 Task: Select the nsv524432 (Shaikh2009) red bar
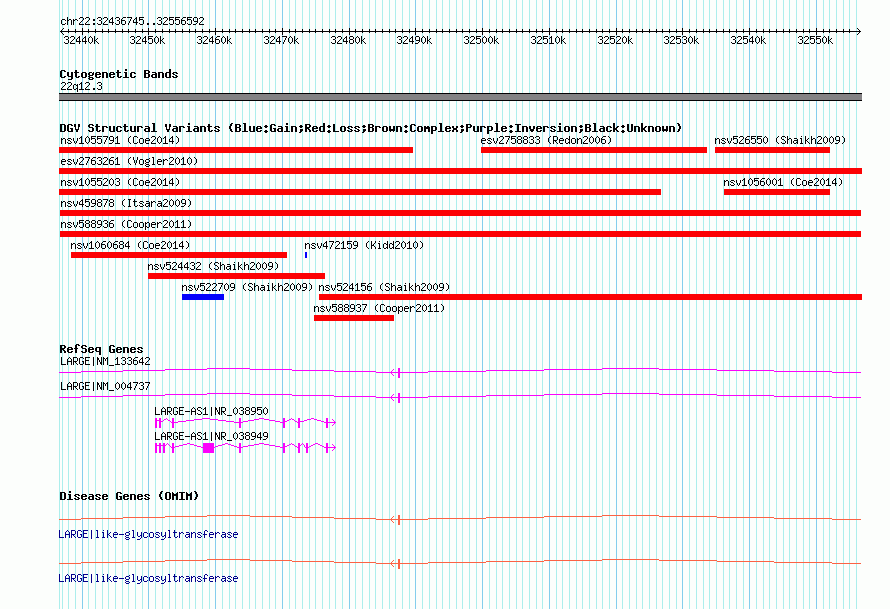click(x=236, y=276)
